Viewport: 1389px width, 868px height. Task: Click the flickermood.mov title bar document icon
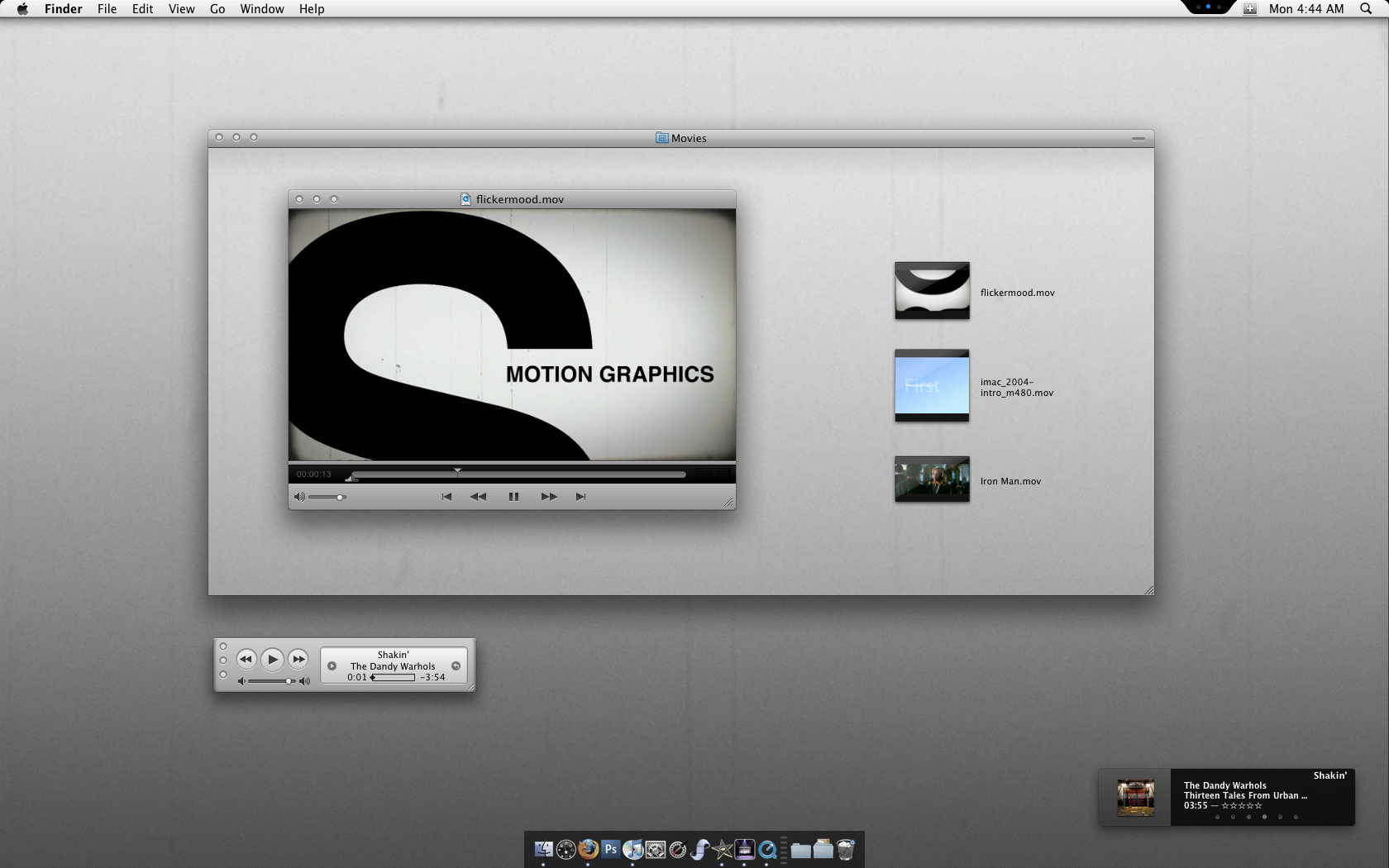465,199
